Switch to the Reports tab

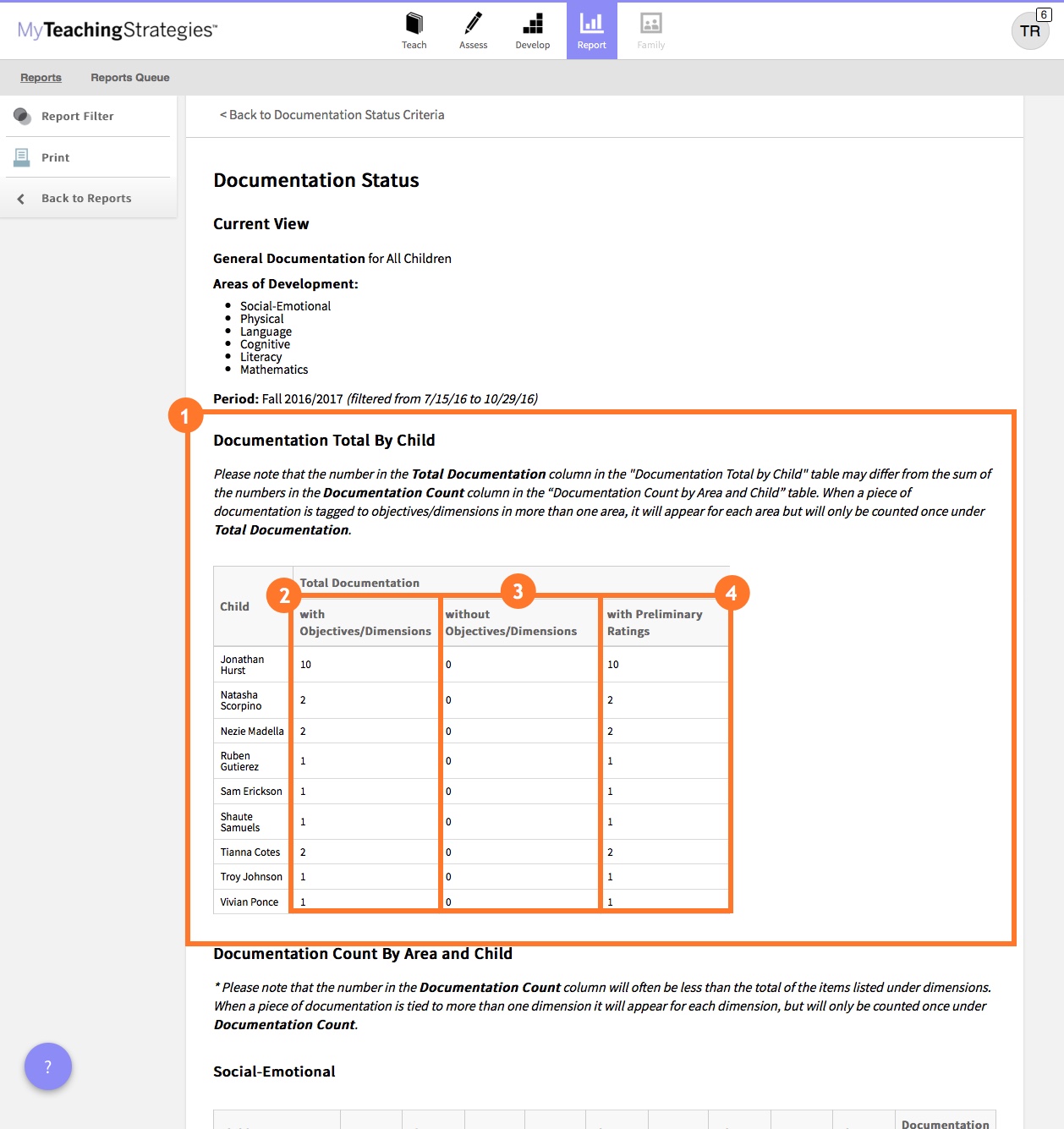[x=41, y=77]
